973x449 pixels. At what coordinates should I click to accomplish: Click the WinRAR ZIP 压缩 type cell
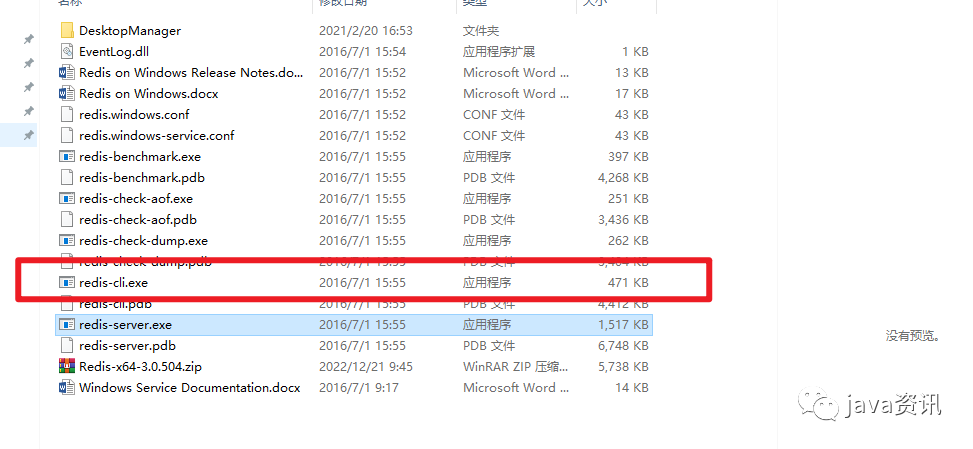click(x=515, y=367)
